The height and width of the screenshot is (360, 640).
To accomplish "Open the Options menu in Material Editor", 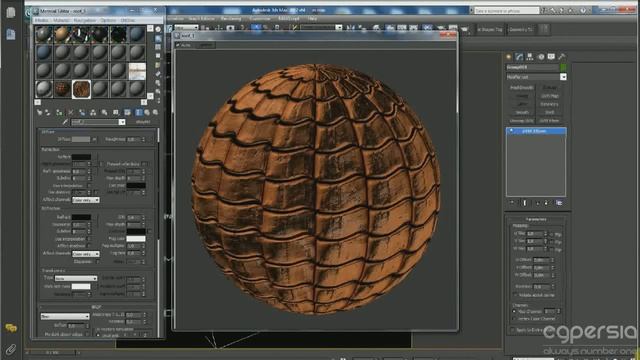I will click(x=108, y=20).
